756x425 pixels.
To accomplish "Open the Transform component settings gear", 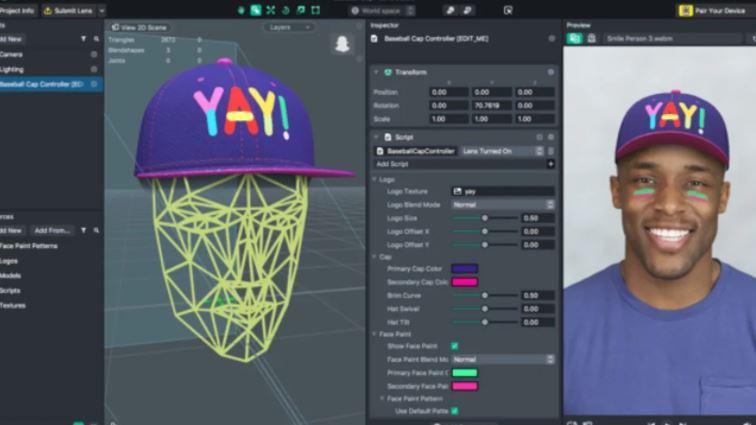I will tap(550, 72).
